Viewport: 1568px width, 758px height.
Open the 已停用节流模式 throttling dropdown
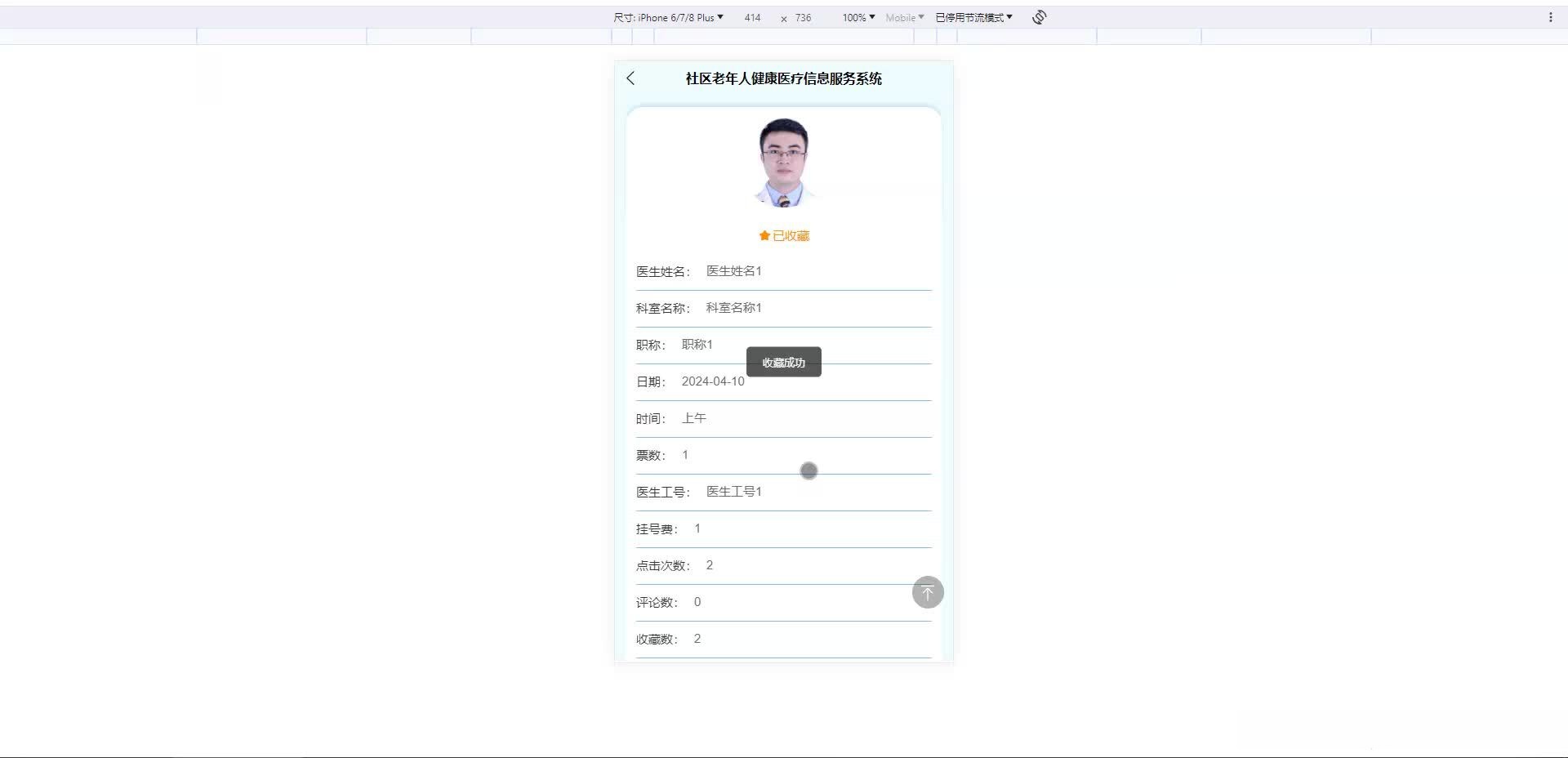pos(973,16)
